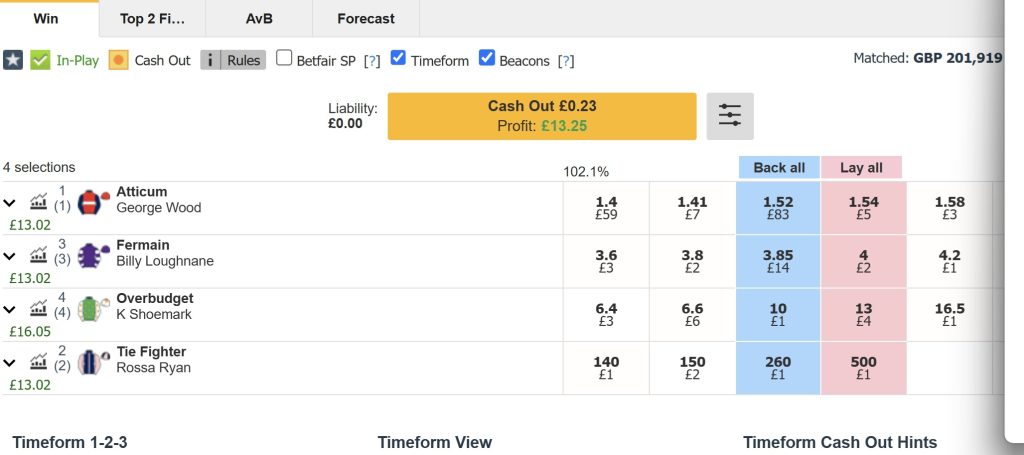Expand the Tie Fighter runner details
1024x455 pixels.
pos(10,362)
